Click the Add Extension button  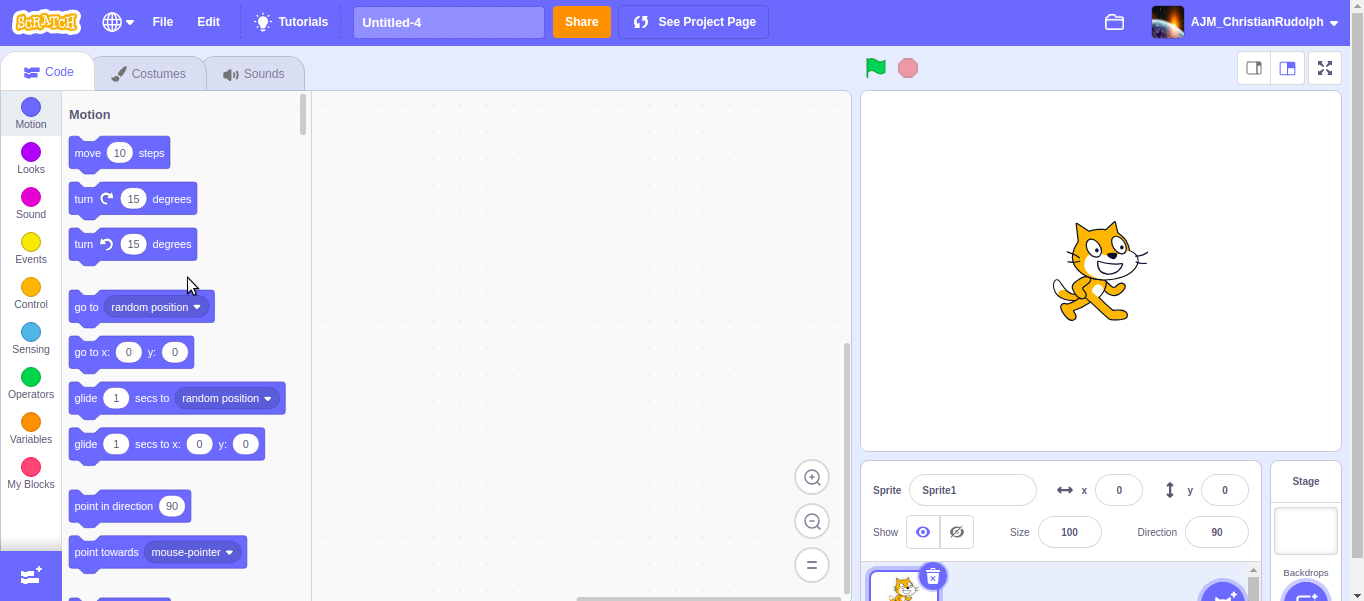tap(30, 575)
